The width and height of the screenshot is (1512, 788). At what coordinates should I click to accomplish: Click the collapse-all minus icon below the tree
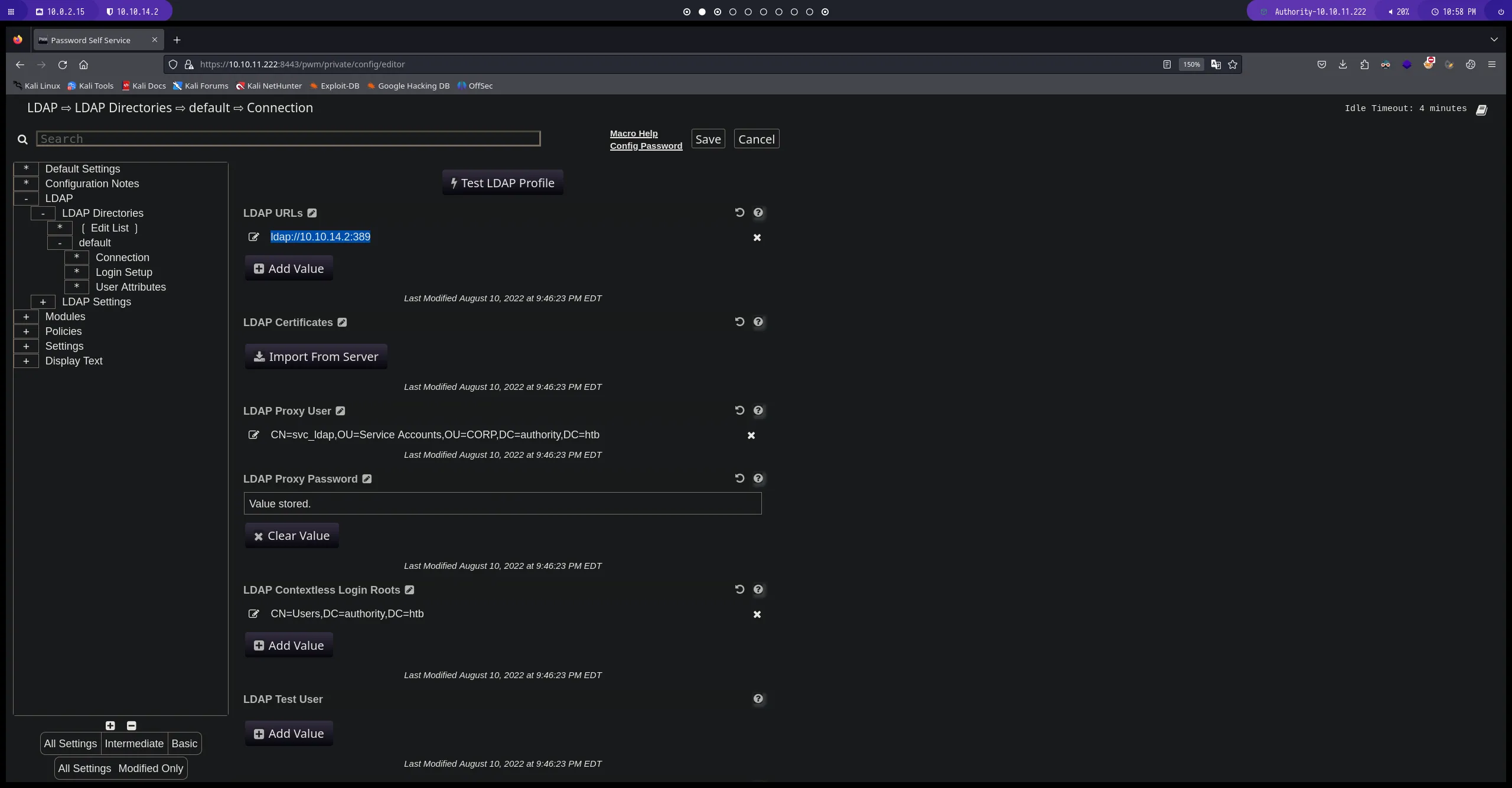pos(132,725)
